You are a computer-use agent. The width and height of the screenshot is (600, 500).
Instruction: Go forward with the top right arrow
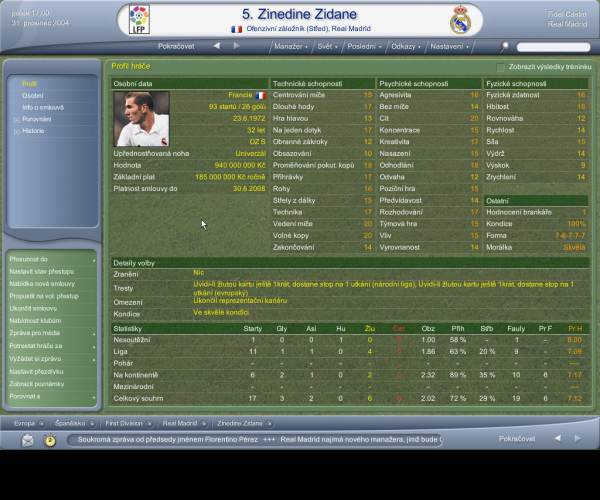point(236,46)
